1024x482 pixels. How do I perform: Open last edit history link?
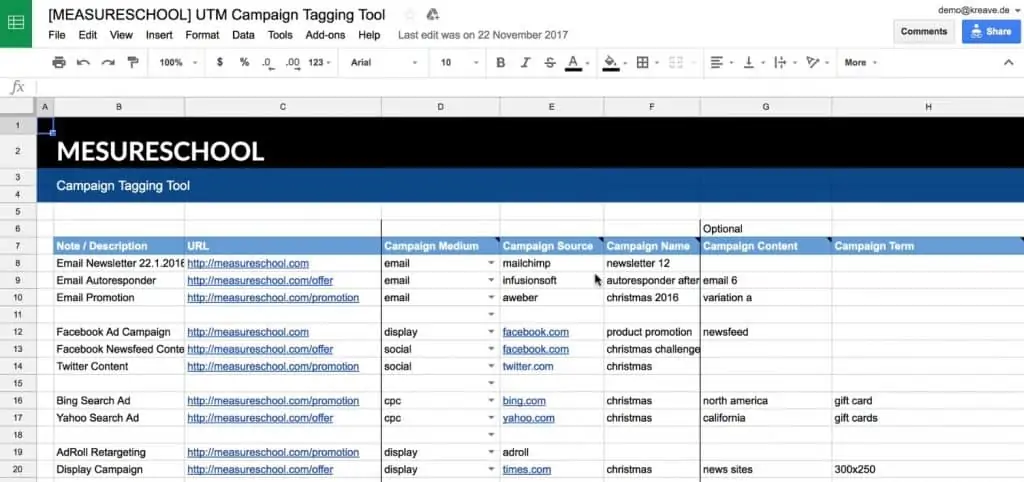(x=483, y=35)
